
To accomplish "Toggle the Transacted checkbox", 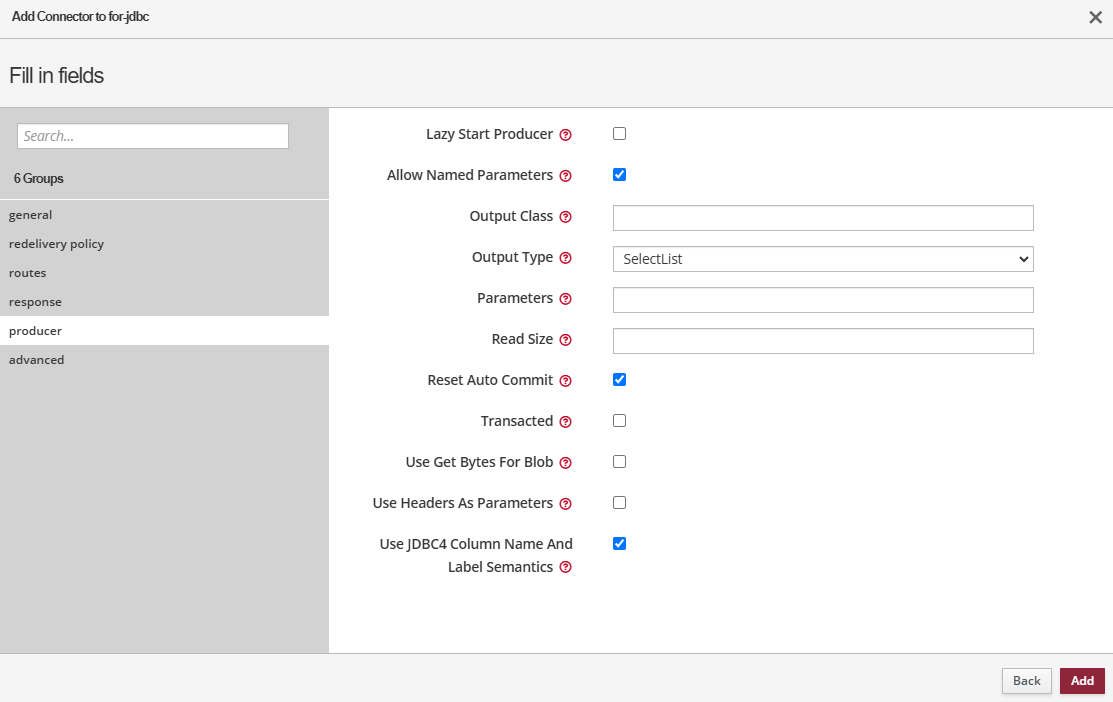I will coord(619,421).
